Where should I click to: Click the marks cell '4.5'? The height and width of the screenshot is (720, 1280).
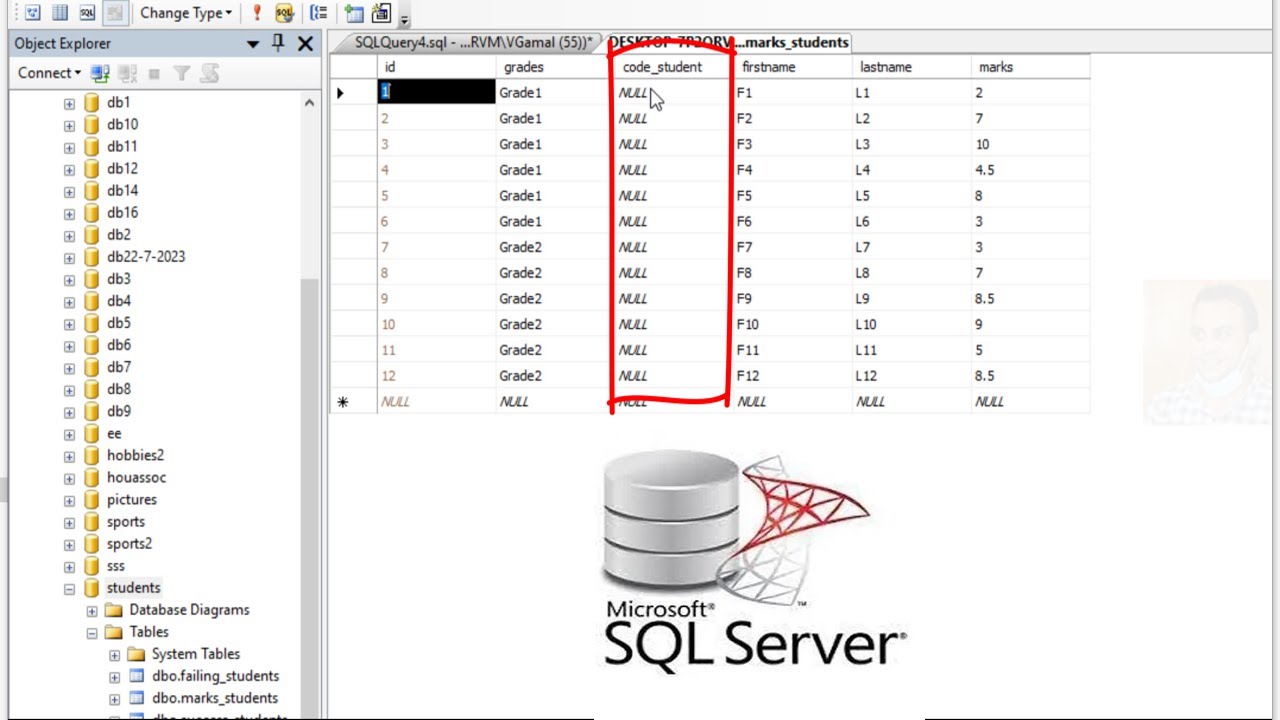[x=1030, y=170]
